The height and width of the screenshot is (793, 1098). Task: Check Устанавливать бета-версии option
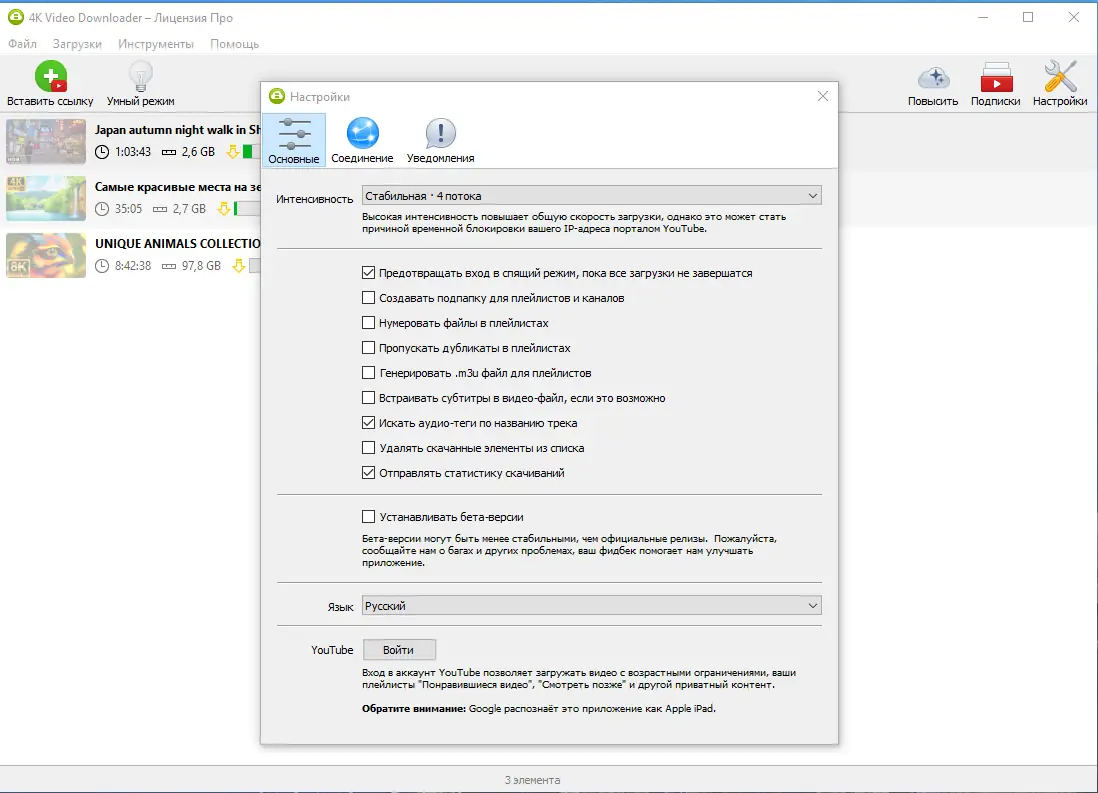tap(369, 516)
